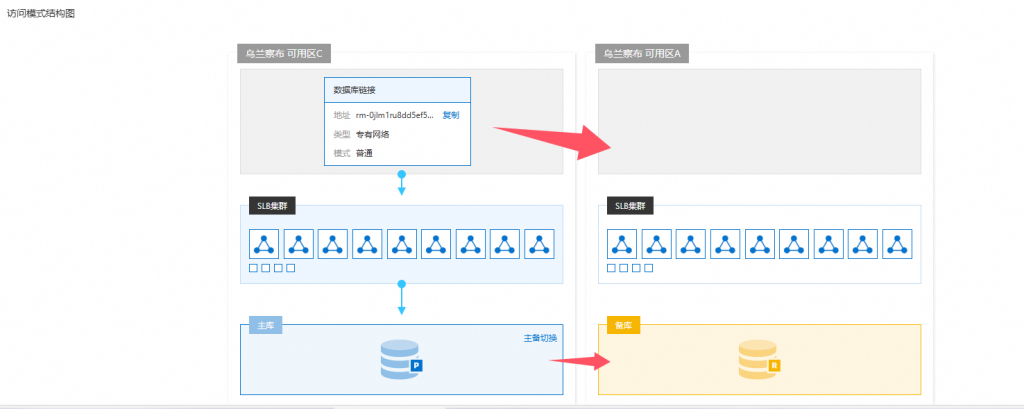This screenshot has height=409, width=1024.
Task: Click the fourth SLB node icon in zone A
Action: coord(726,243)
